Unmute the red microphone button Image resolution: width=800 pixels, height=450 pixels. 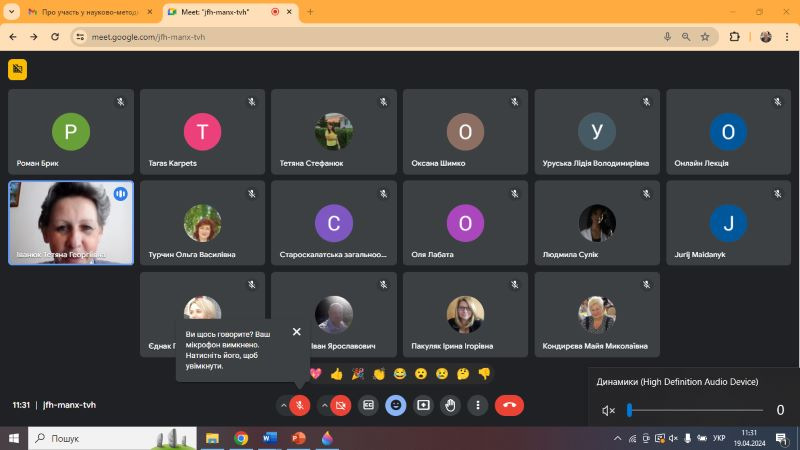click(x=299, y=406)
